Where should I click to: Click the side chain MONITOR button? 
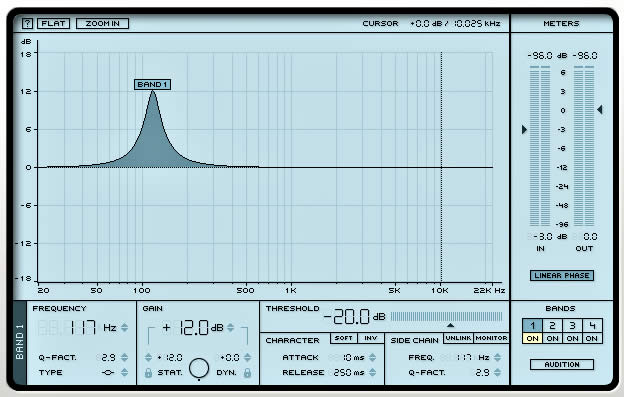[491, 338]
